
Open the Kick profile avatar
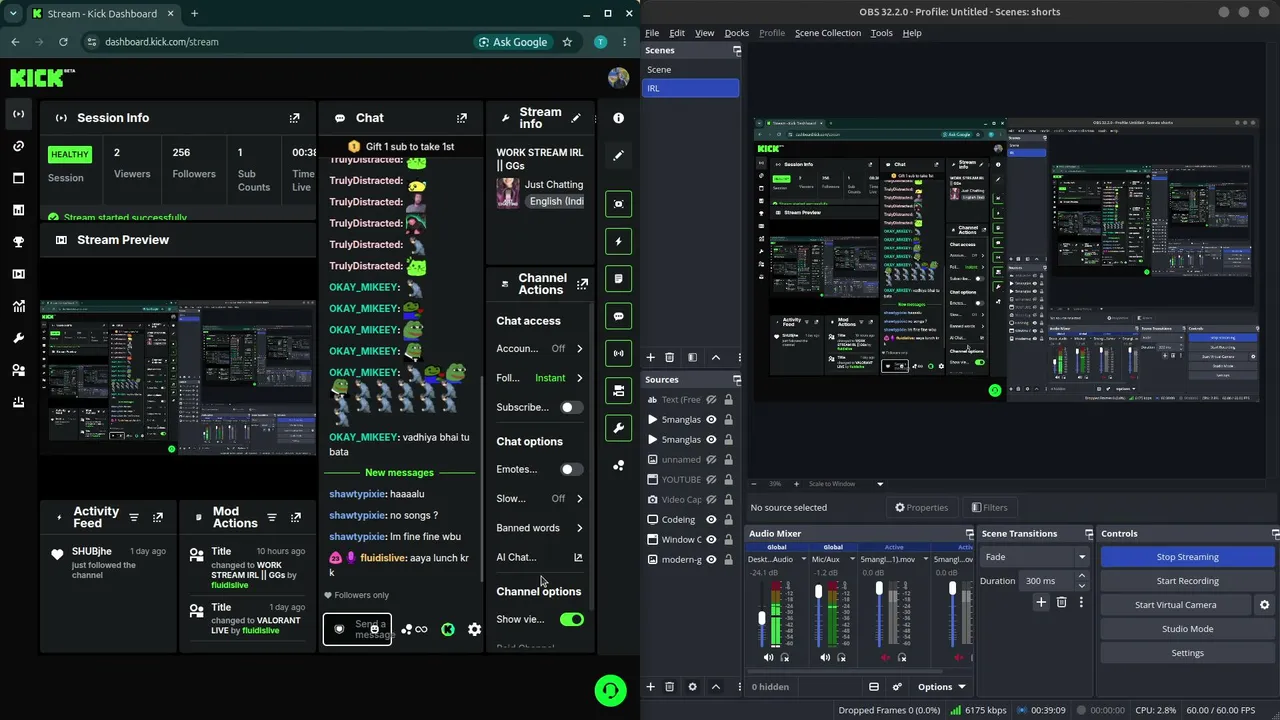(x=618, y=78)
